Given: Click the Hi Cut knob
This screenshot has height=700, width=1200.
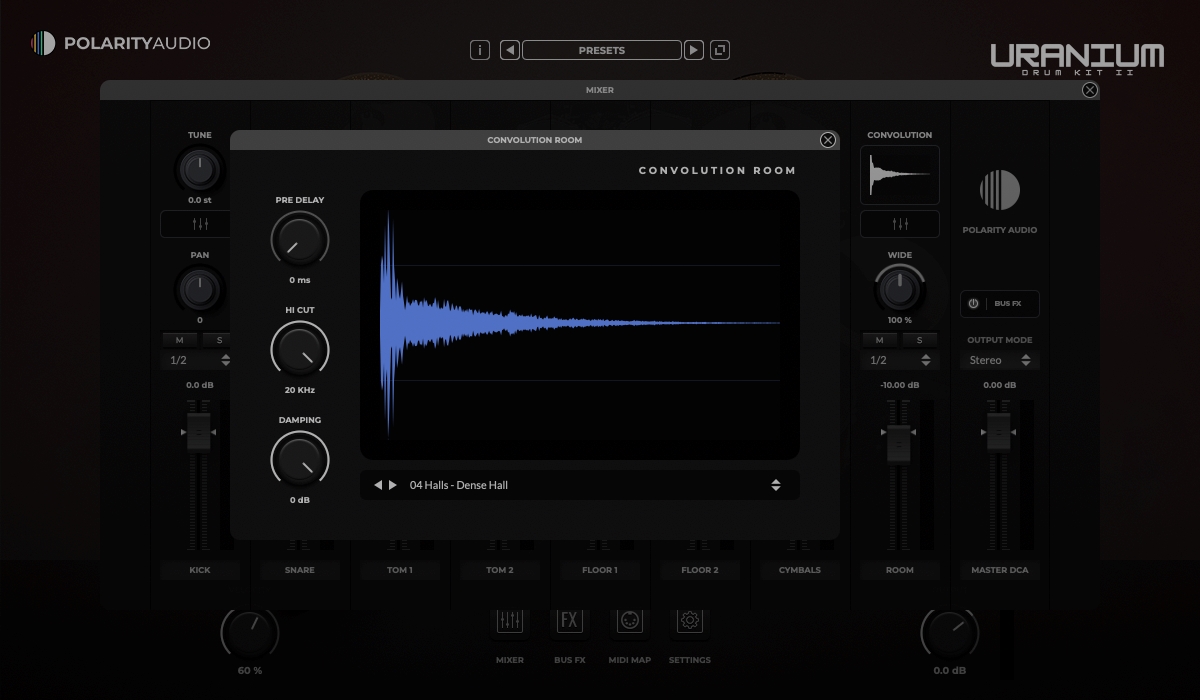Looking at the screenshot, I should 300,350.
